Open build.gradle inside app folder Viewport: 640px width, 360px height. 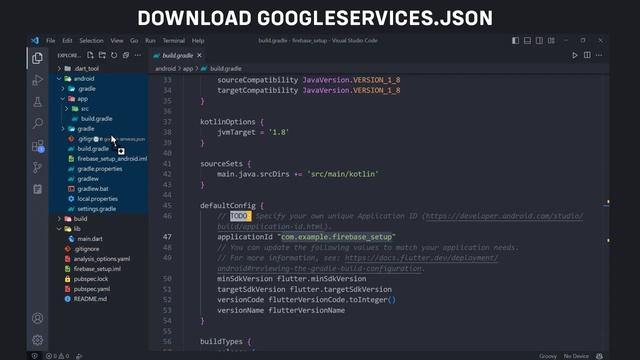(98, 118)
